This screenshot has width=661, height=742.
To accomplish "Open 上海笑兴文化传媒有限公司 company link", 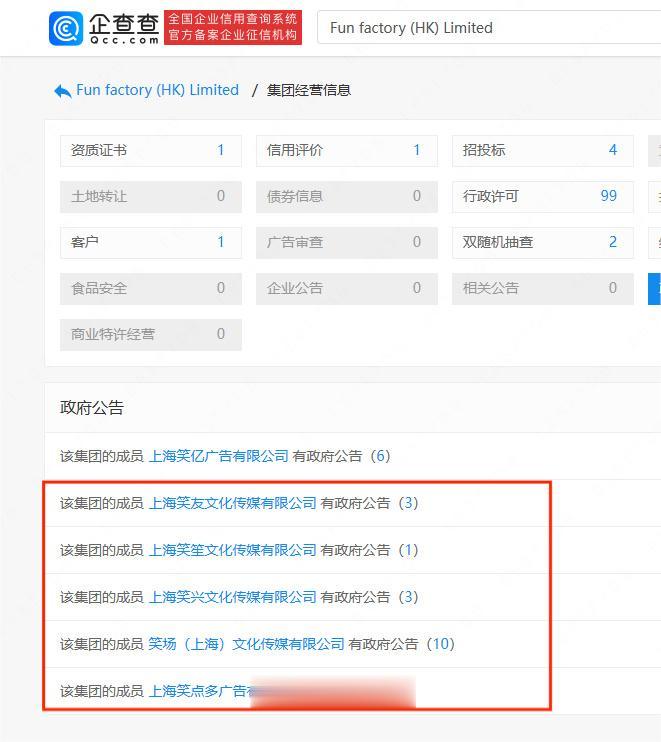I will [232, 597].
